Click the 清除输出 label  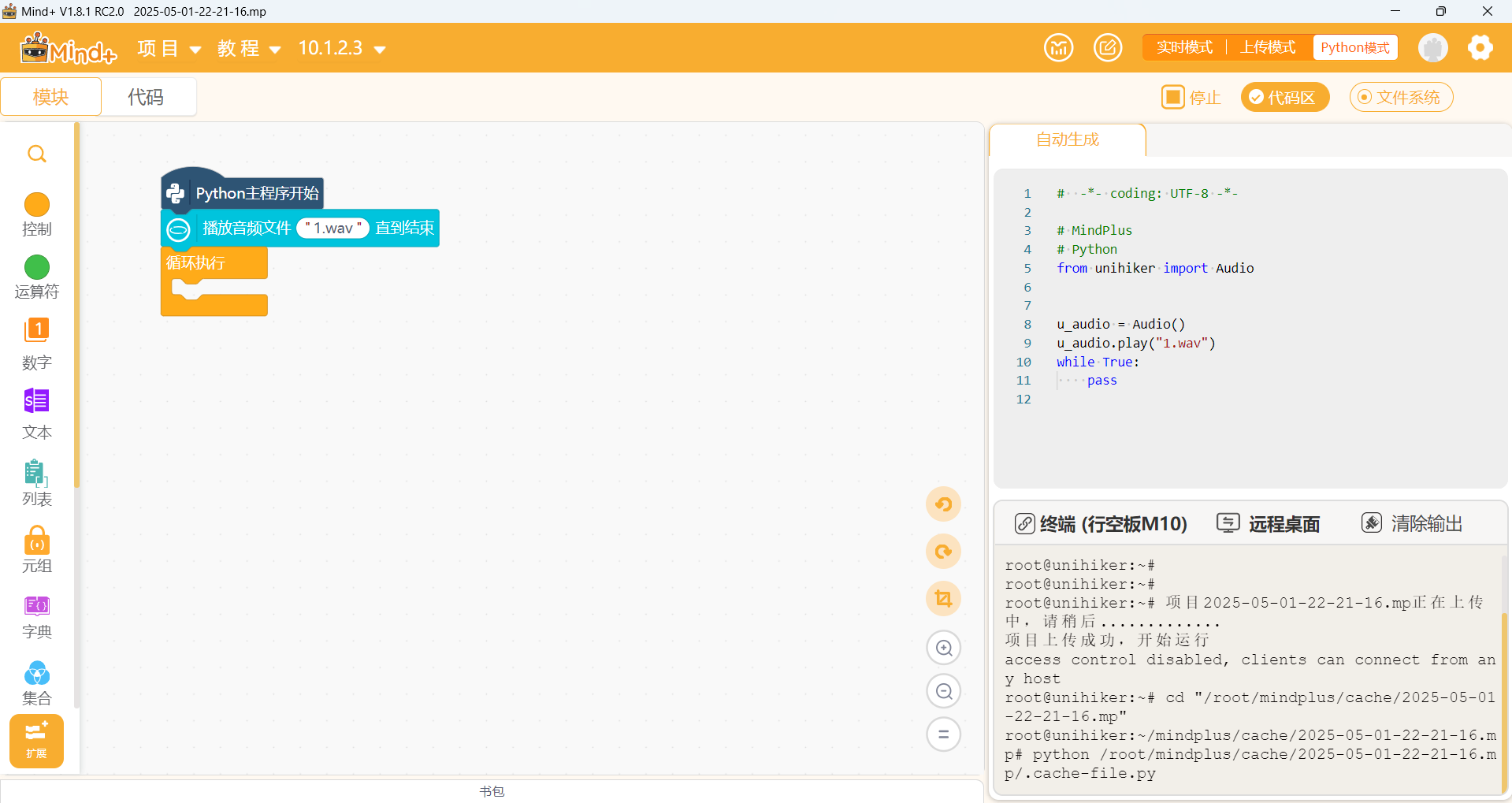tap(1427, 524)
